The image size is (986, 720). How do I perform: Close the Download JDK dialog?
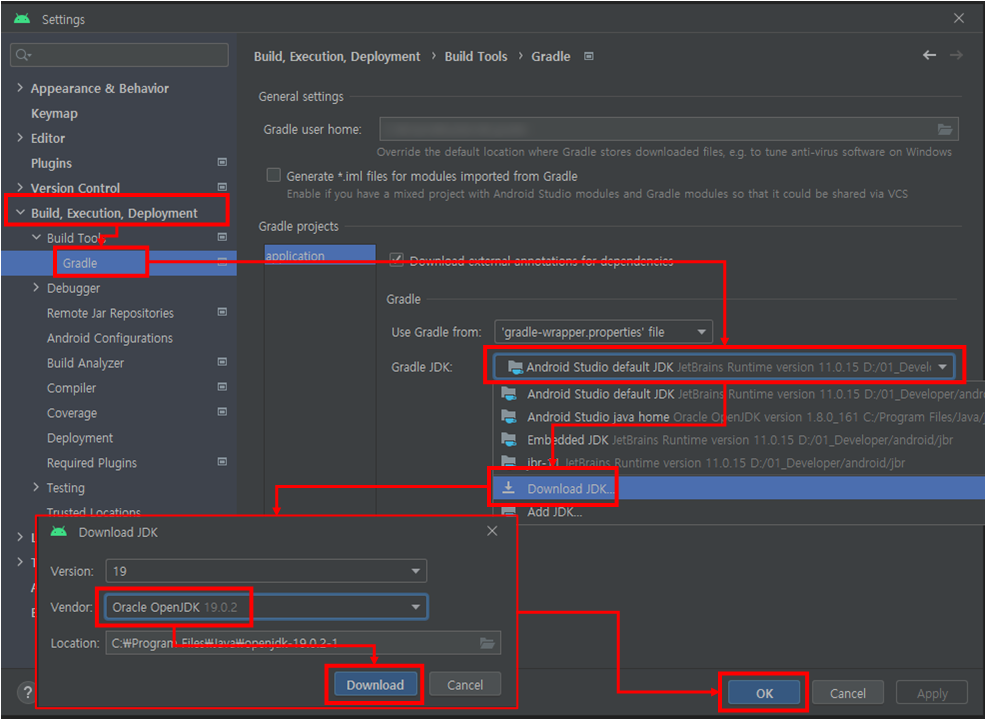click(x=492, y=531)
